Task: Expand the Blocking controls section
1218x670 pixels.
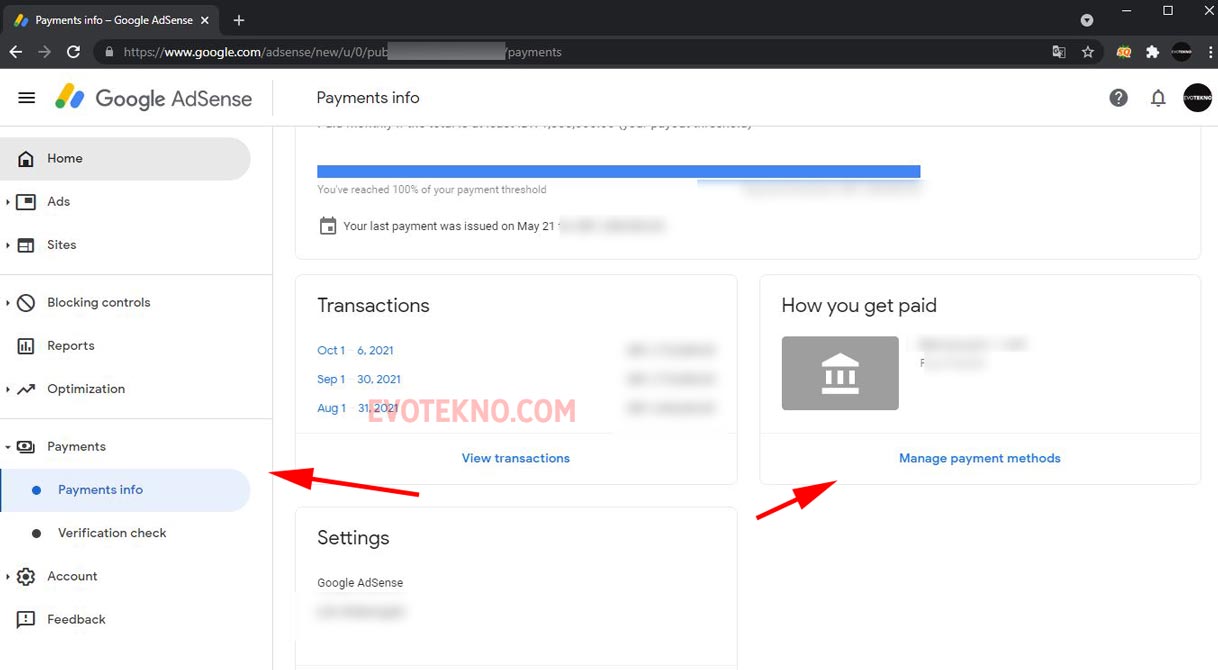Action: [x=8, y=303]
